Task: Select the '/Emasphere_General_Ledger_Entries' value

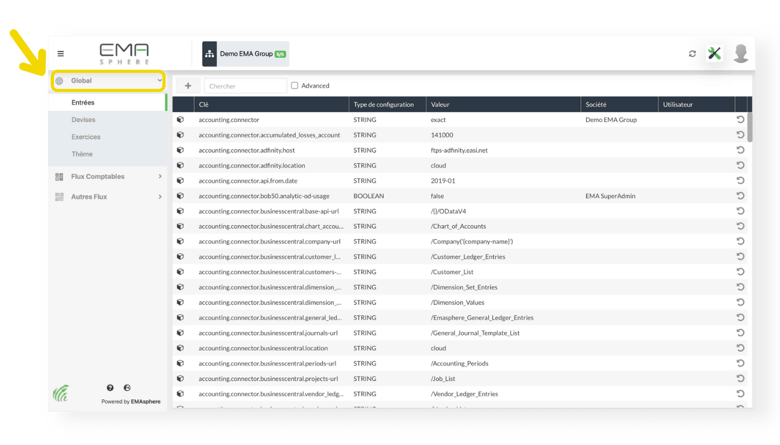Action: click(x=482, y=318)
